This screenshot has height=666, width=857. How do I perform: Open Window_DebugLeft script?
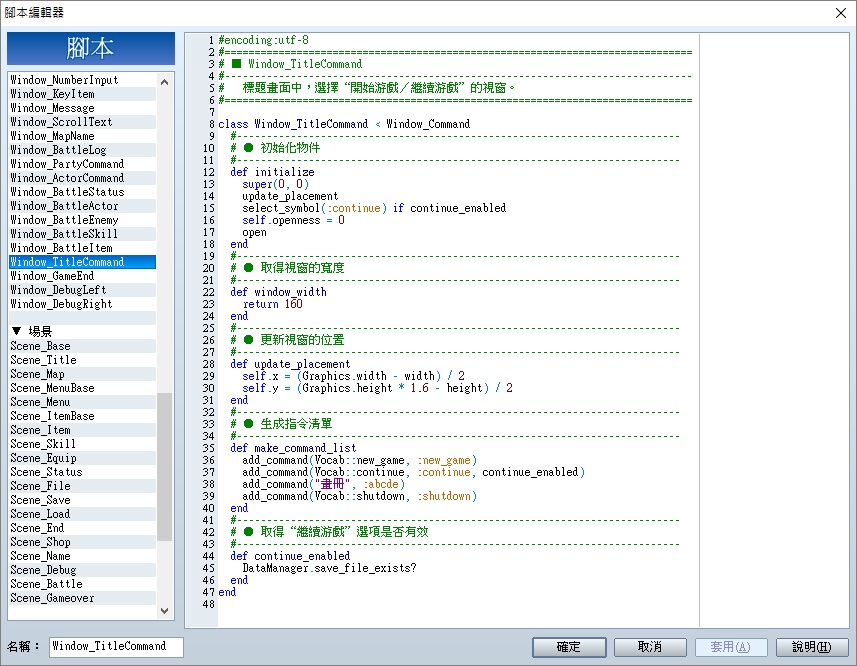point(82,290)
